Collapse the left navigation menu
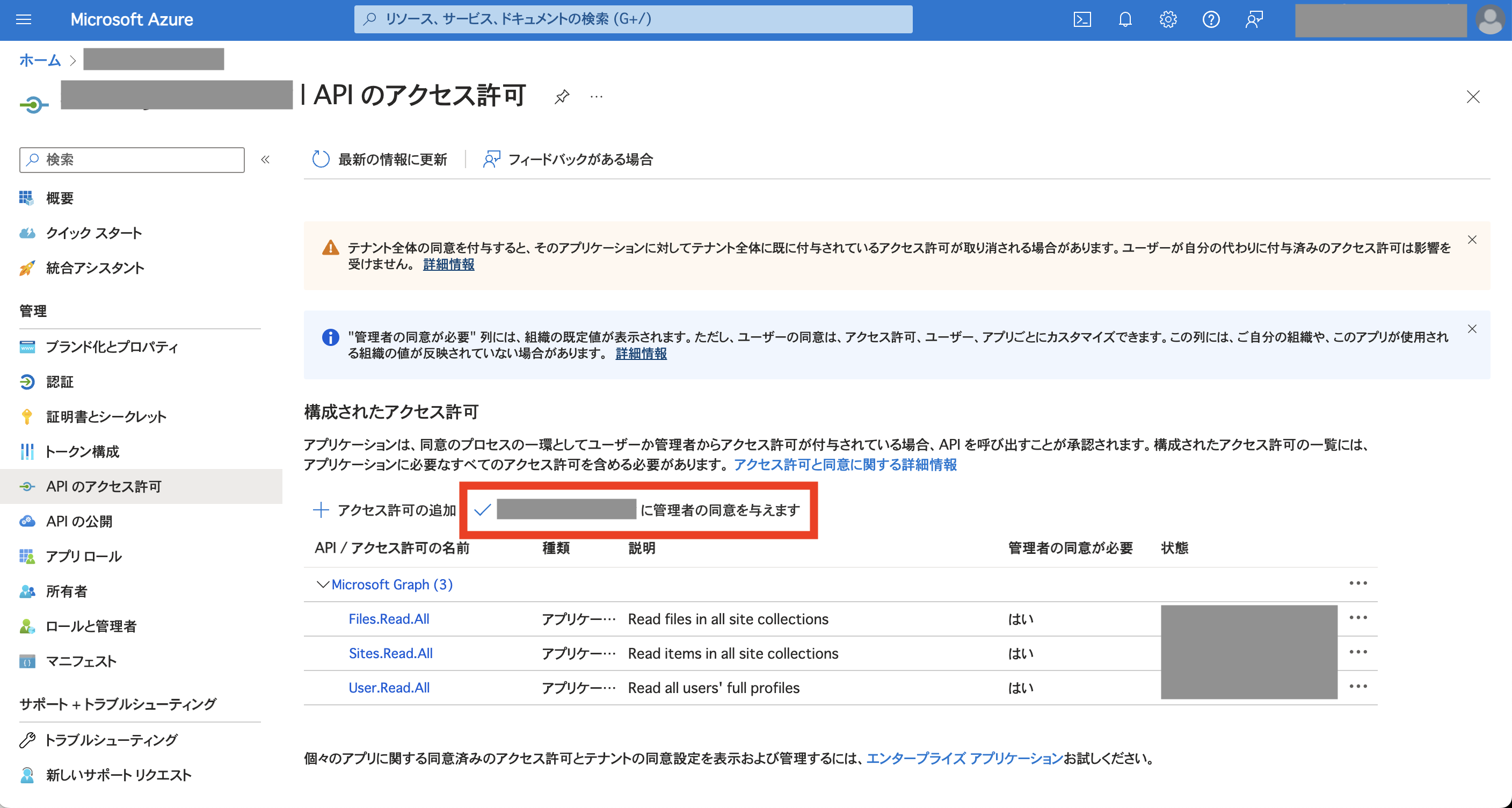The width and height of the screenshot is (1512, 808). click(265, 159)
